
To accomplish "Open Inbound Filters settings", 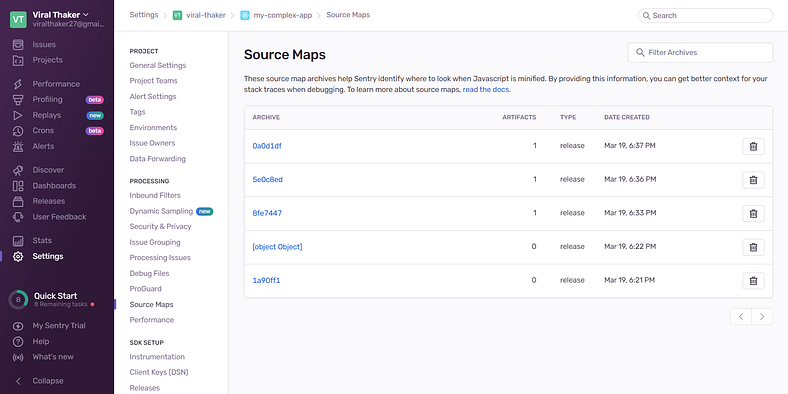I will (x=155, y=195).
